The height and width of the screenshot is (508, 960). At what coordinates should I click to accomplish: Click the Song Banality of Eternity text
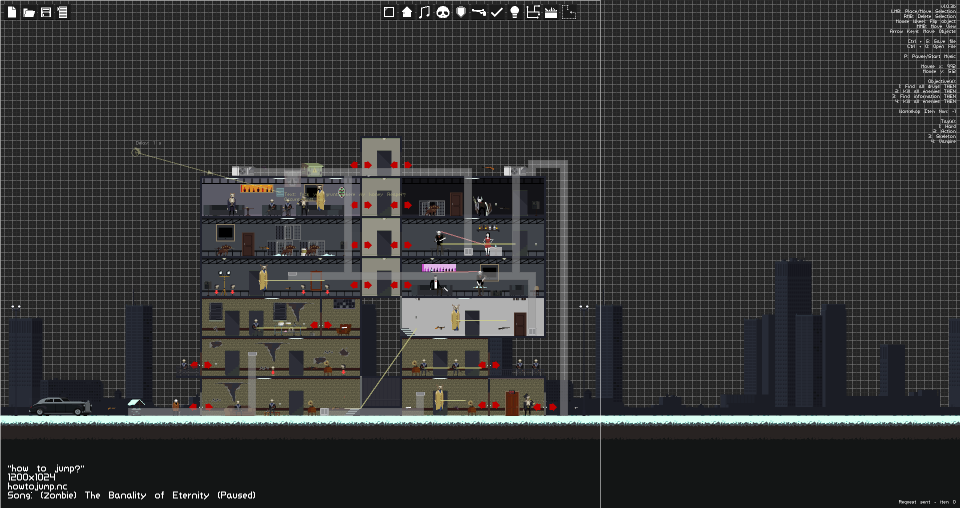point(132,495)
